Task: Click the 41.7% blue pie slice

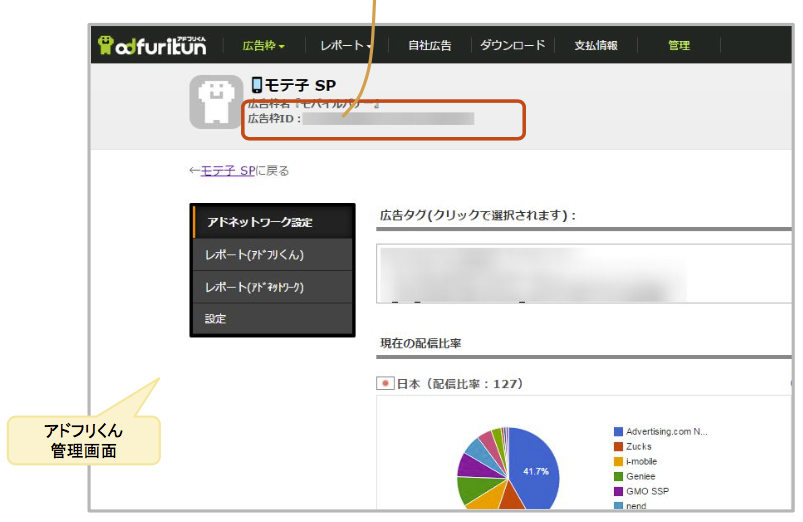Action: [x=535, y=469]
